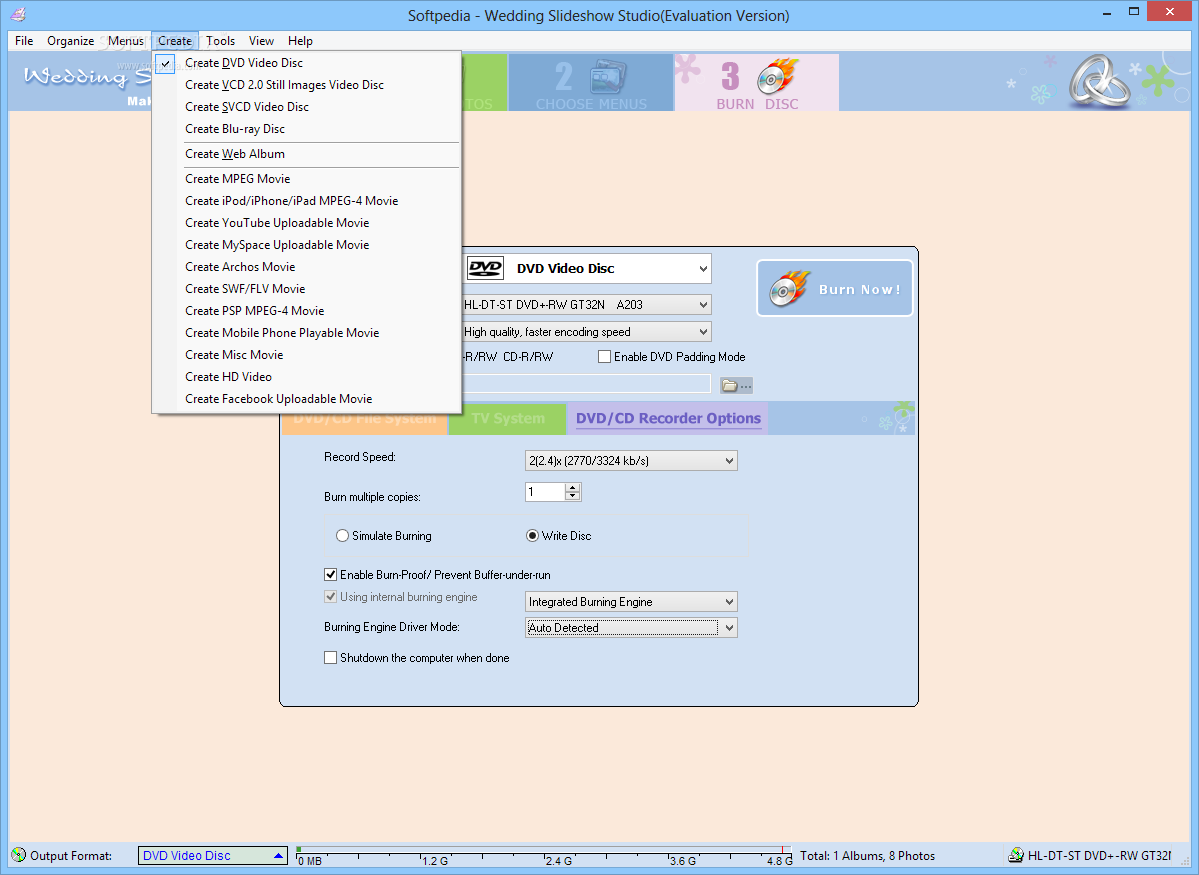Choose Create Blu-ray Disc
Screen dimensions: 1199x875
pos(307,128)
